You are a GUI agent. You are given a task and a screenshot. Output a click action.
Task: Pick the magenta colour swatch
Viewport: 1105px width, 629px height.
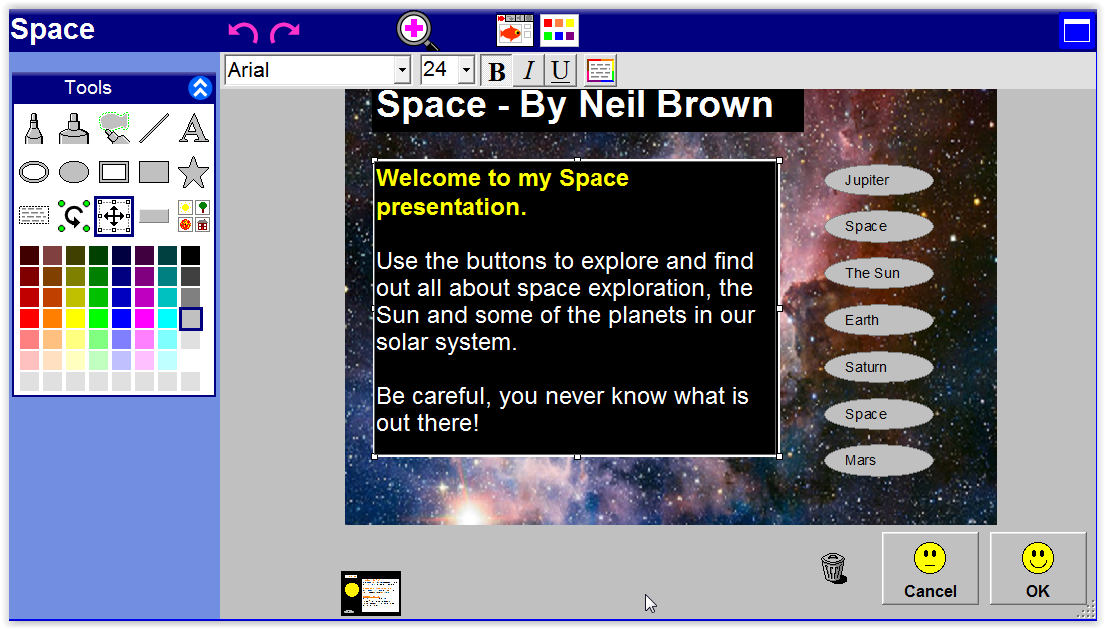click(144, 319)
